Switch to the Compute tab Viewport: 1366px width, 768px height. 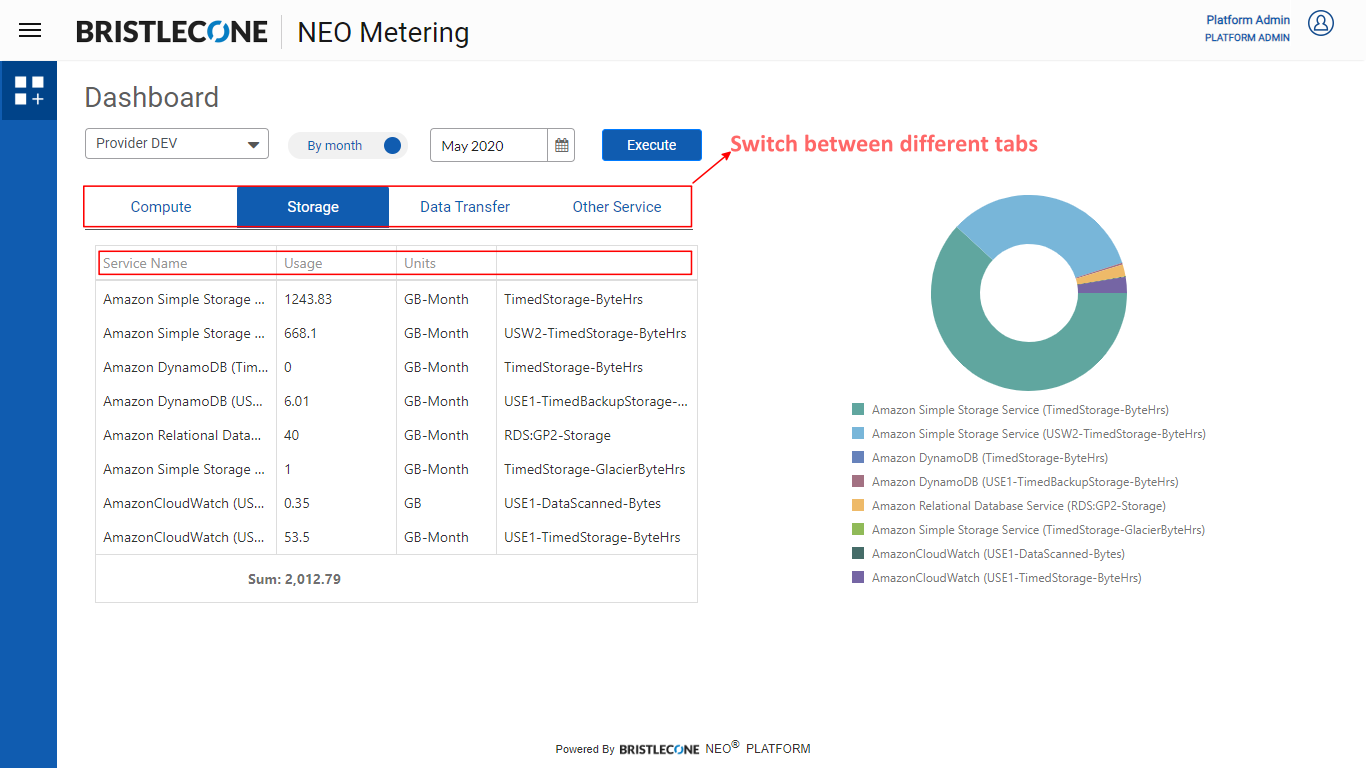pyautogui.click(x=161, y=207)
